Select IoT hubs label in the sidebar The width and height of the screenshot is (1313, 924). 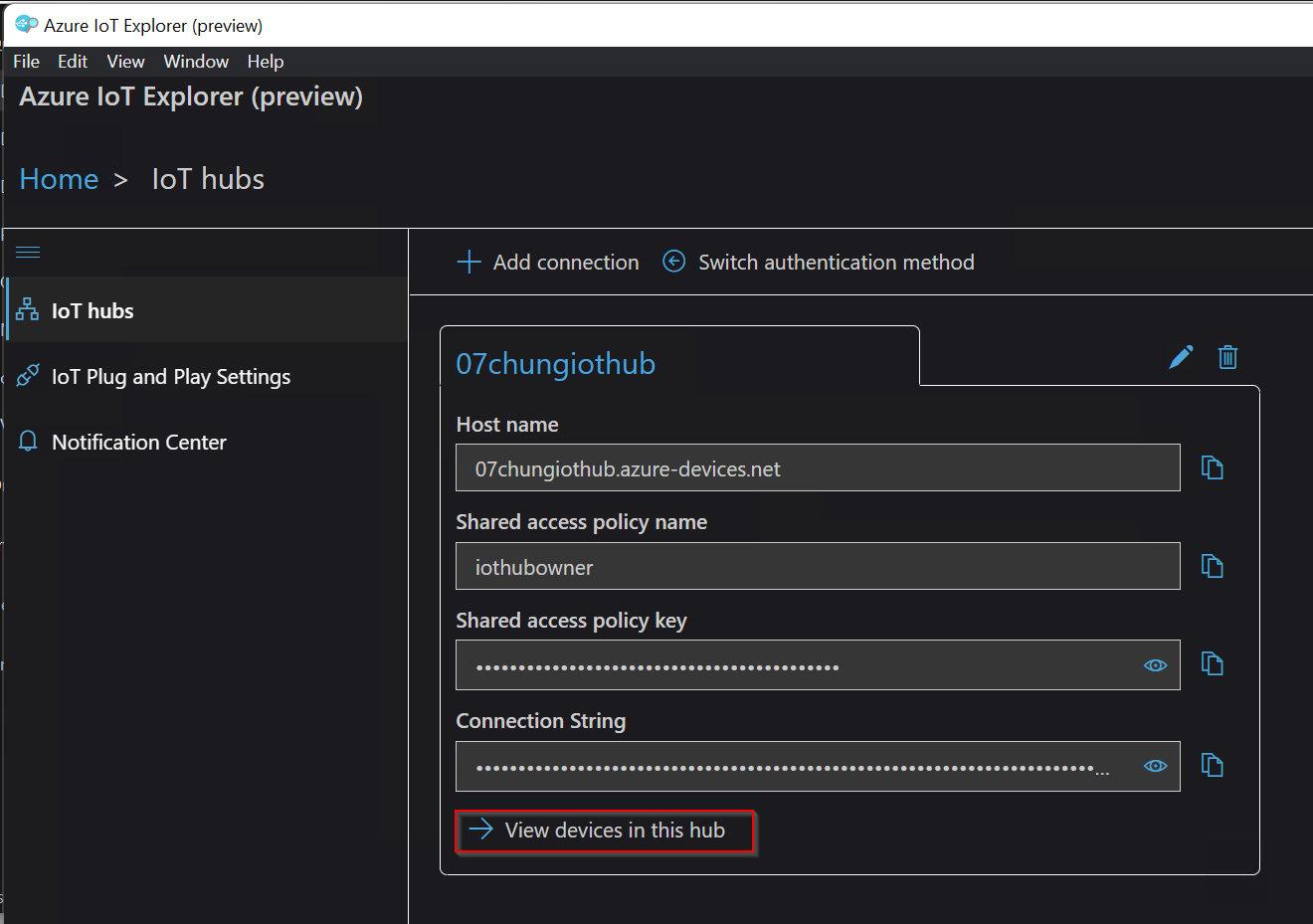click(93, 310)
